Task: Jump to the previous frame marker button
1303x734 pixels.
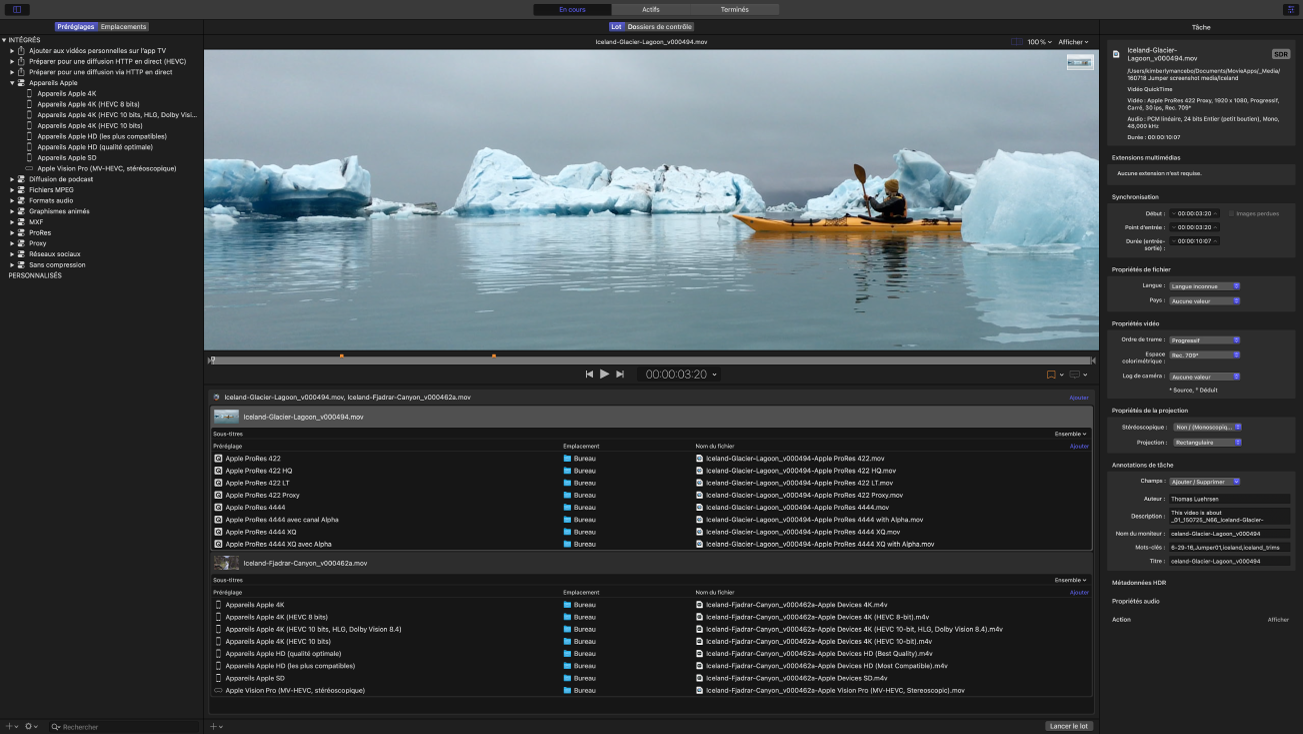Action: tap(589, 374)
